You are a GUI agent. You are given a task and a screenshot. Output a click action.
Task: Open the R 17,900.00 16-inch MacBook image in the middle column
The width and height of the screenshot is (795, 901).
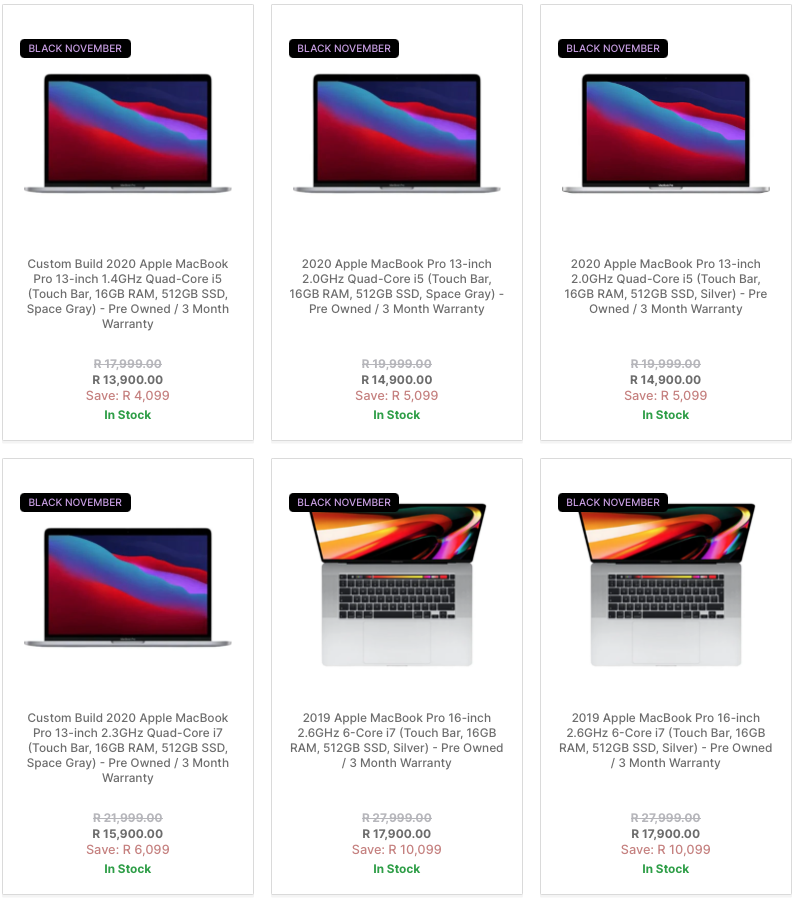coord(396,585)
